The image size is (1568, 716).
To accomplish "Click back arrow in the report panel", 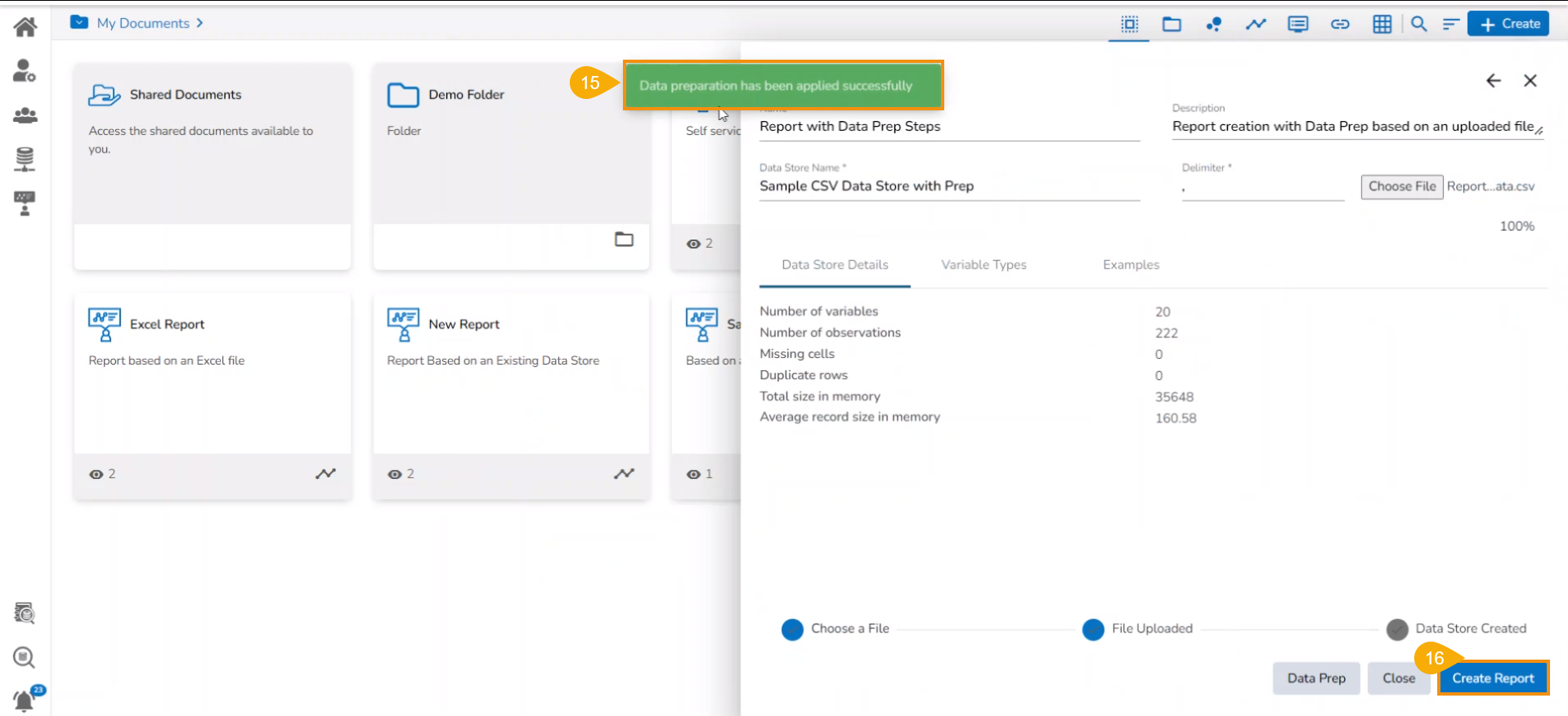I will (x=1493, y=81).
